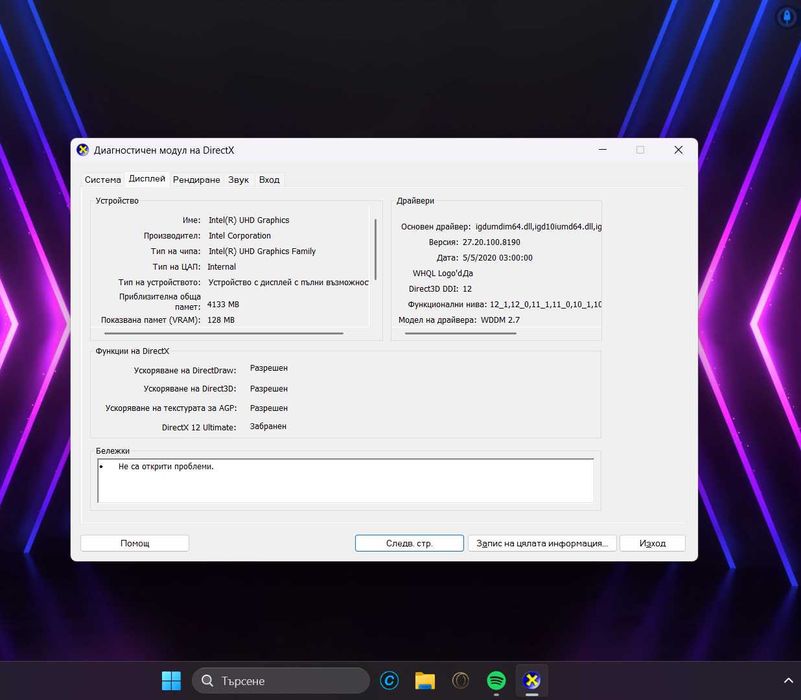Image resolution: width=801 pixels, height=700 pixels.
Task: Open the Spotify taskbar icon
Action: tap(496, 681)
